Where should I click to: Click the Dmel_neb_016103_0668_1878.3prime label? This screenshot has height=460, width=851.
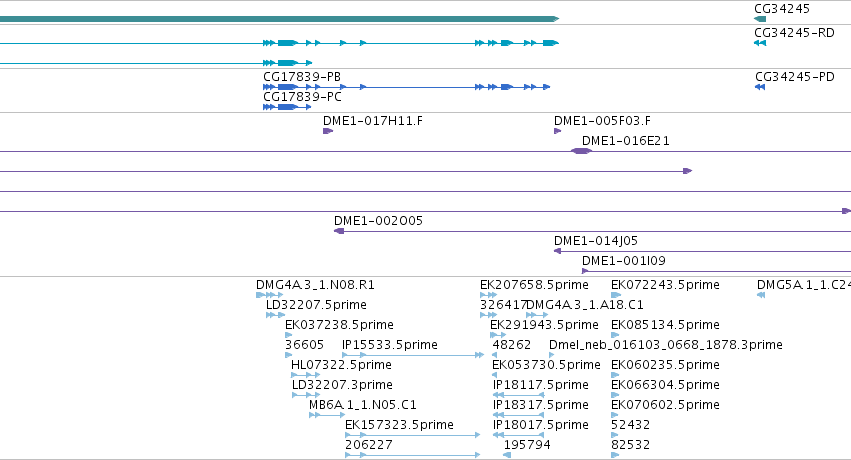tap(666, 345)
